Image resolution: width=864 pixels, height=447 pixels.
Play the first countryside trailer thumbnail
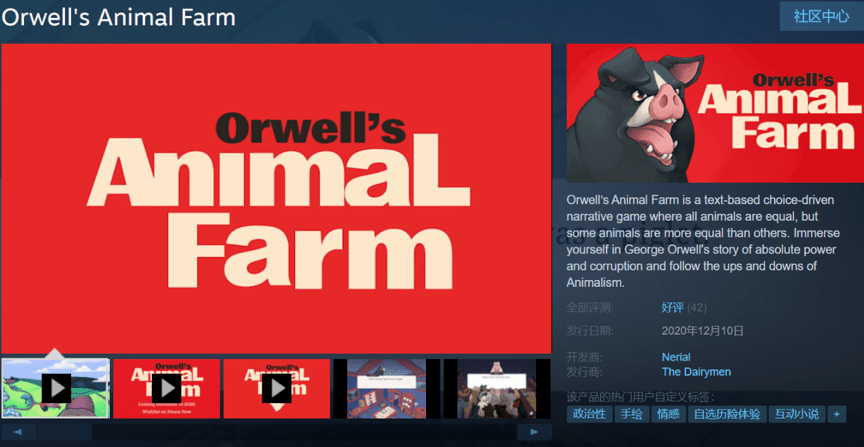[56, 389]
